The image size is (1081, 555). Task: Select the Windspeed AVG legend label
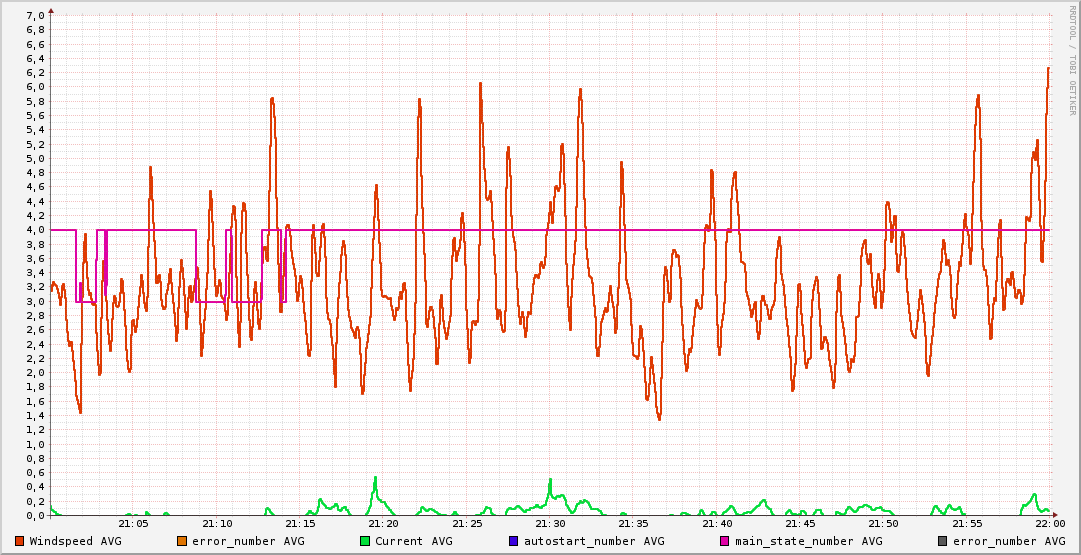tap(76, 541)
